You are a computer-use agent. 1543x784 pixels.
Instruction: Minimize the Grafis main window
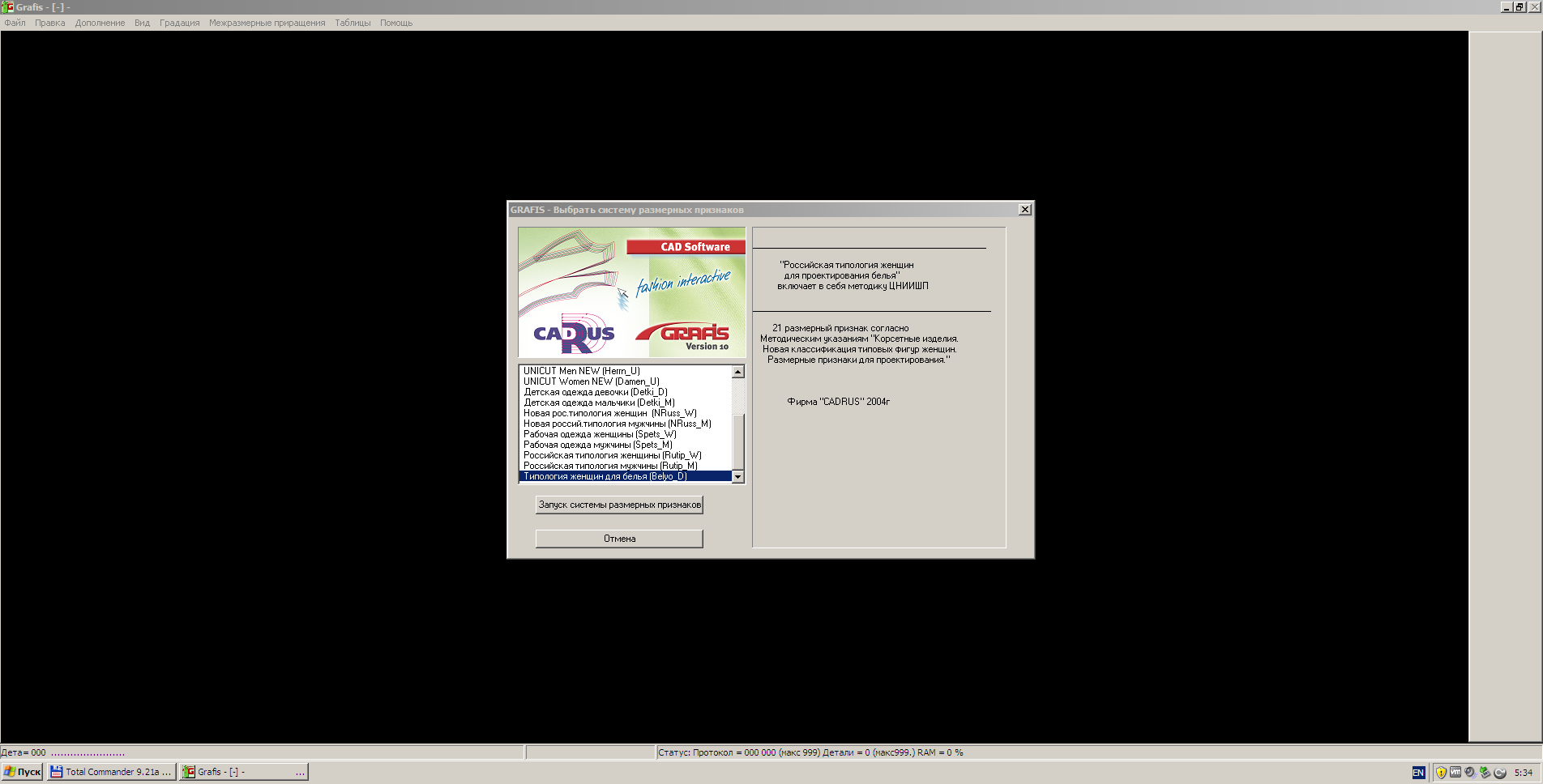tap(1507, 6)
